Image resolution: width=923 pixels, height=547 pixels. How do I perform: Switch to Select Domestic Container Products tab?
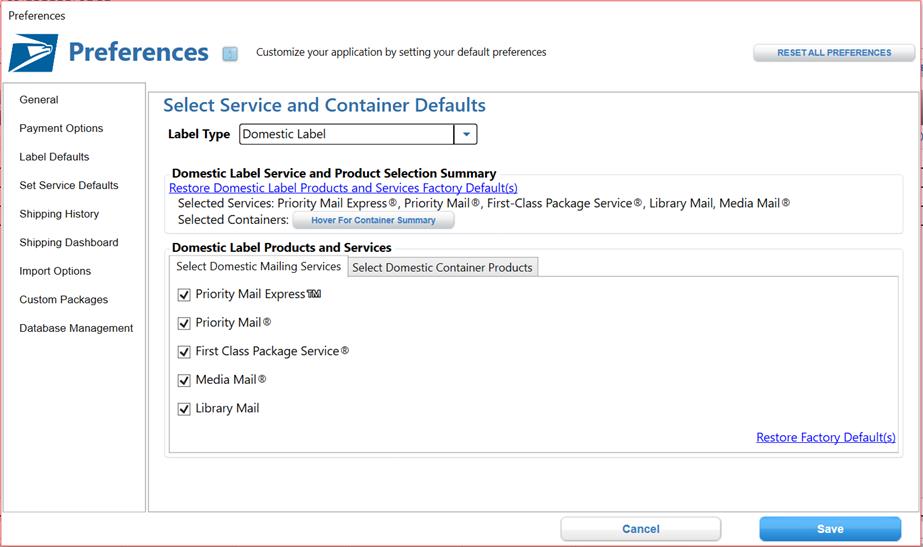(442, 267)
